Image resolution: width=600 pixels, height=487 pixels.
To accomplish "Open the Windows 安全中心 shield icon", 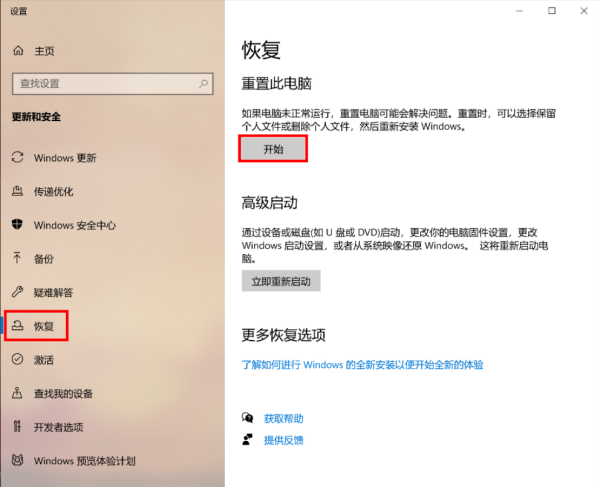I will [x=17, y=225].
